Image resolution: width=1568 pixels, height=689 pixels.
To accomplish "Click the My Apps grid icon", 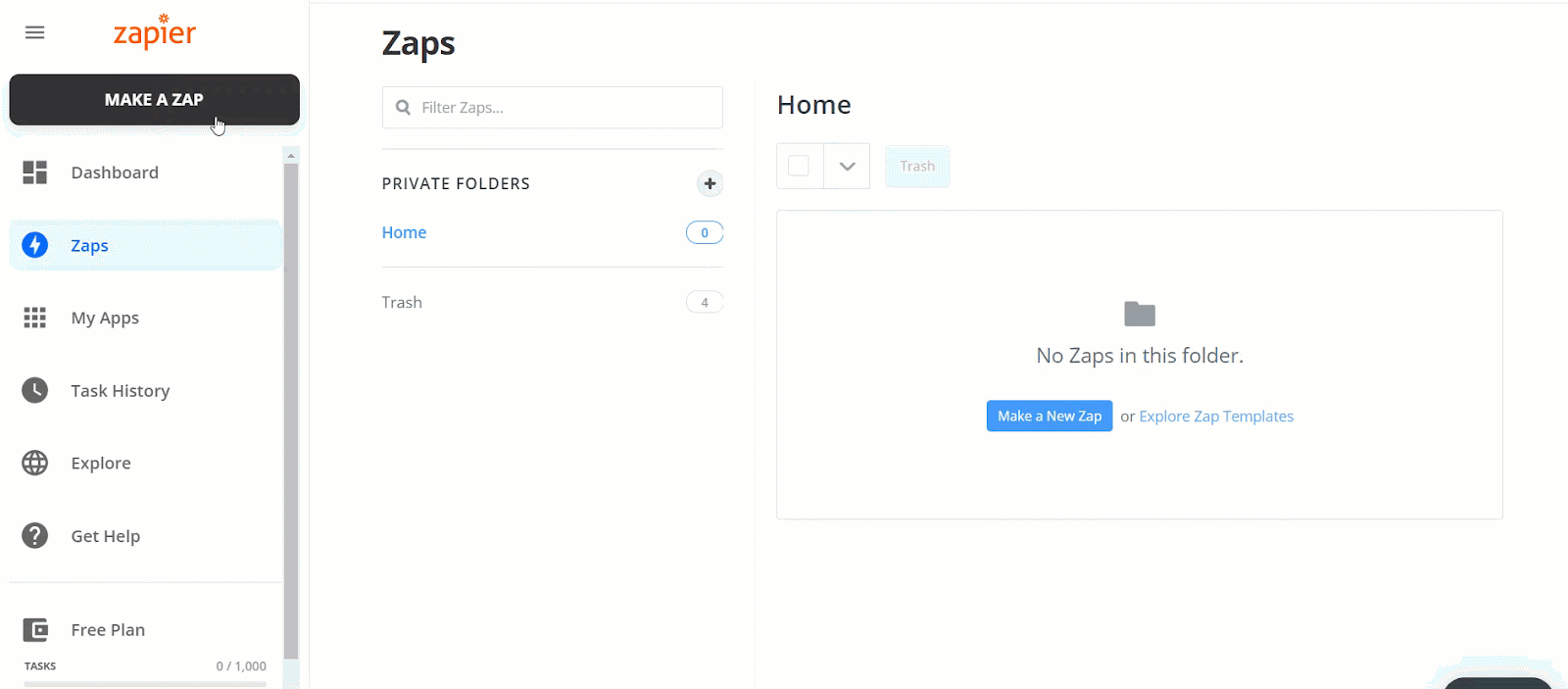I will coord(35,318).
